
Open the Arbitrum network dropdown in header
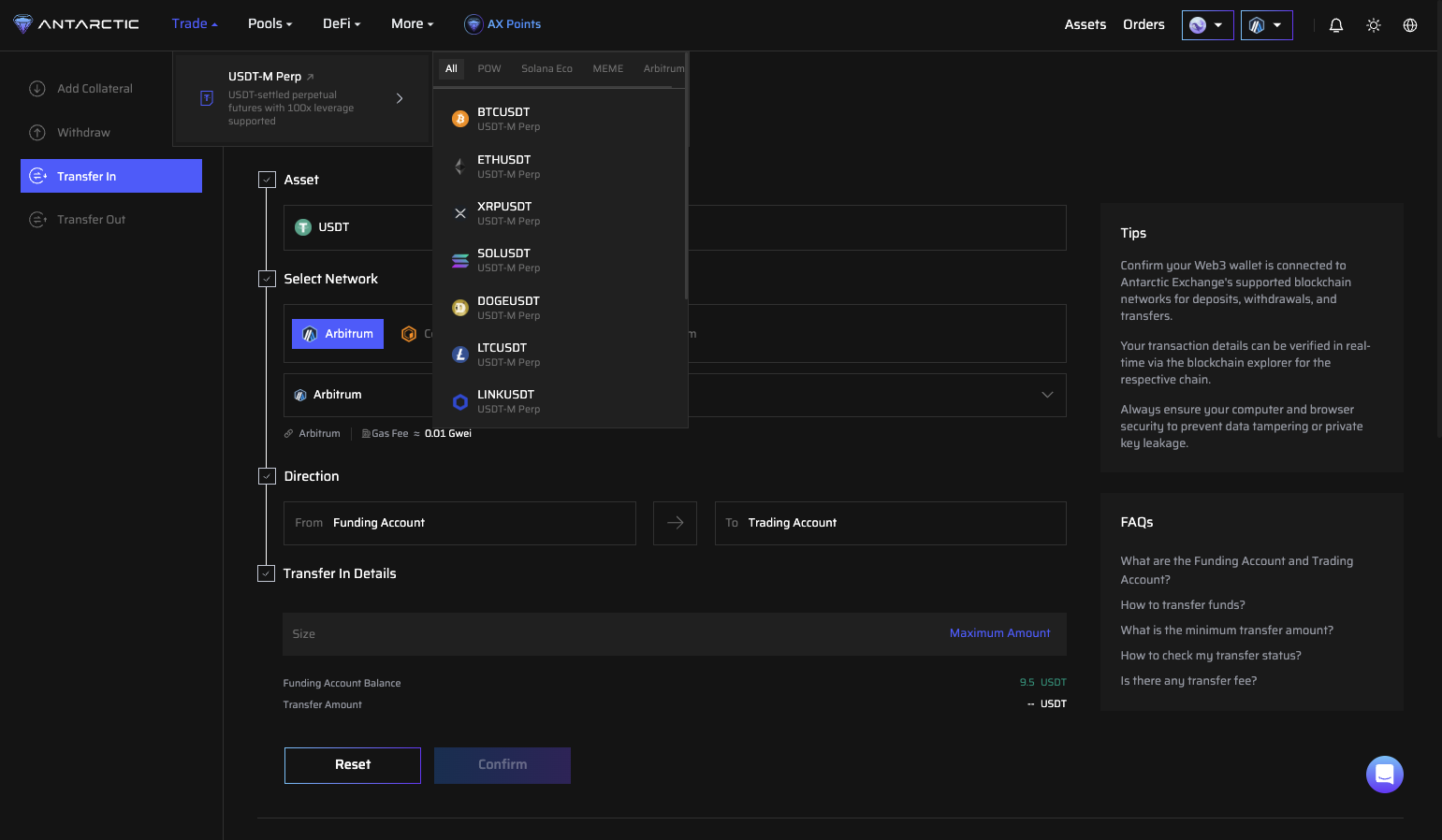coord(1267,25)
